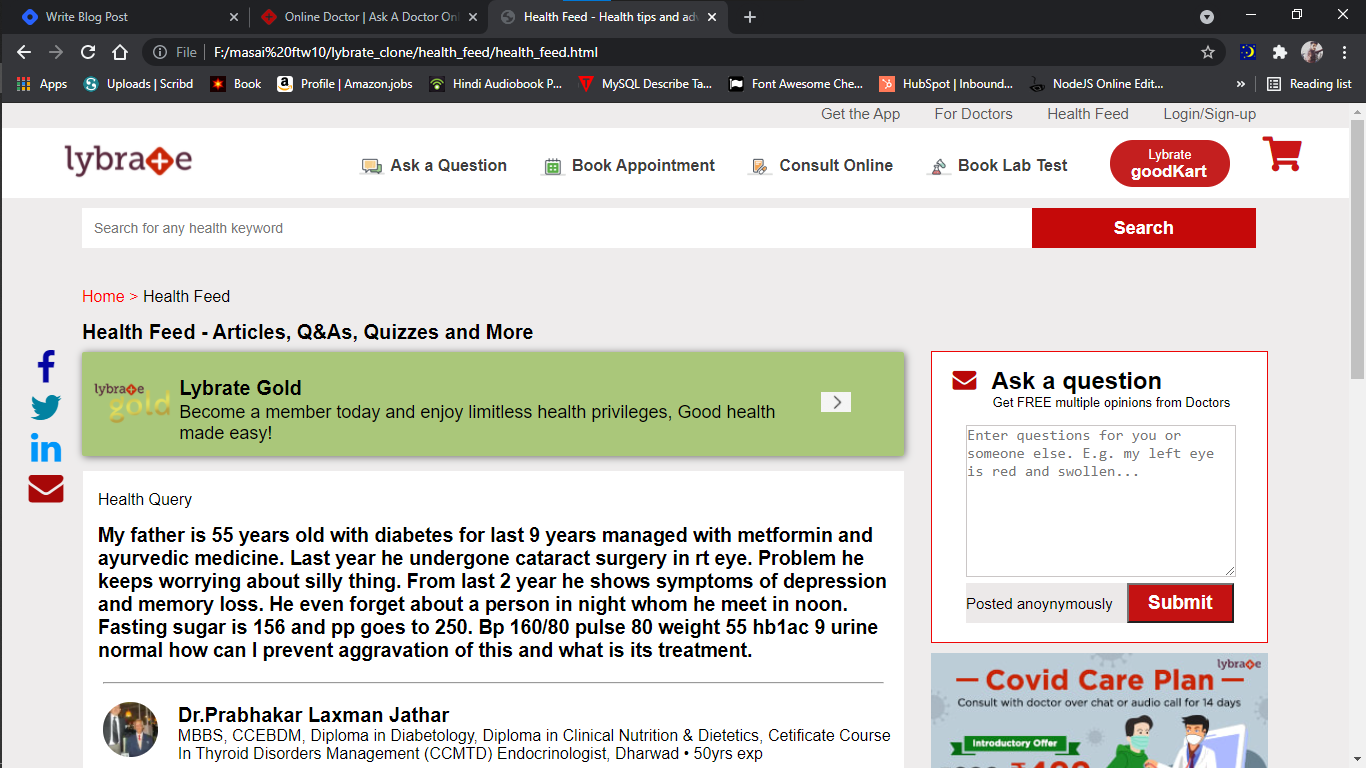Screen dimensions: 1366x768
Task: Click the envelope icon beside Ask a question heading
Action: [964, 380]
